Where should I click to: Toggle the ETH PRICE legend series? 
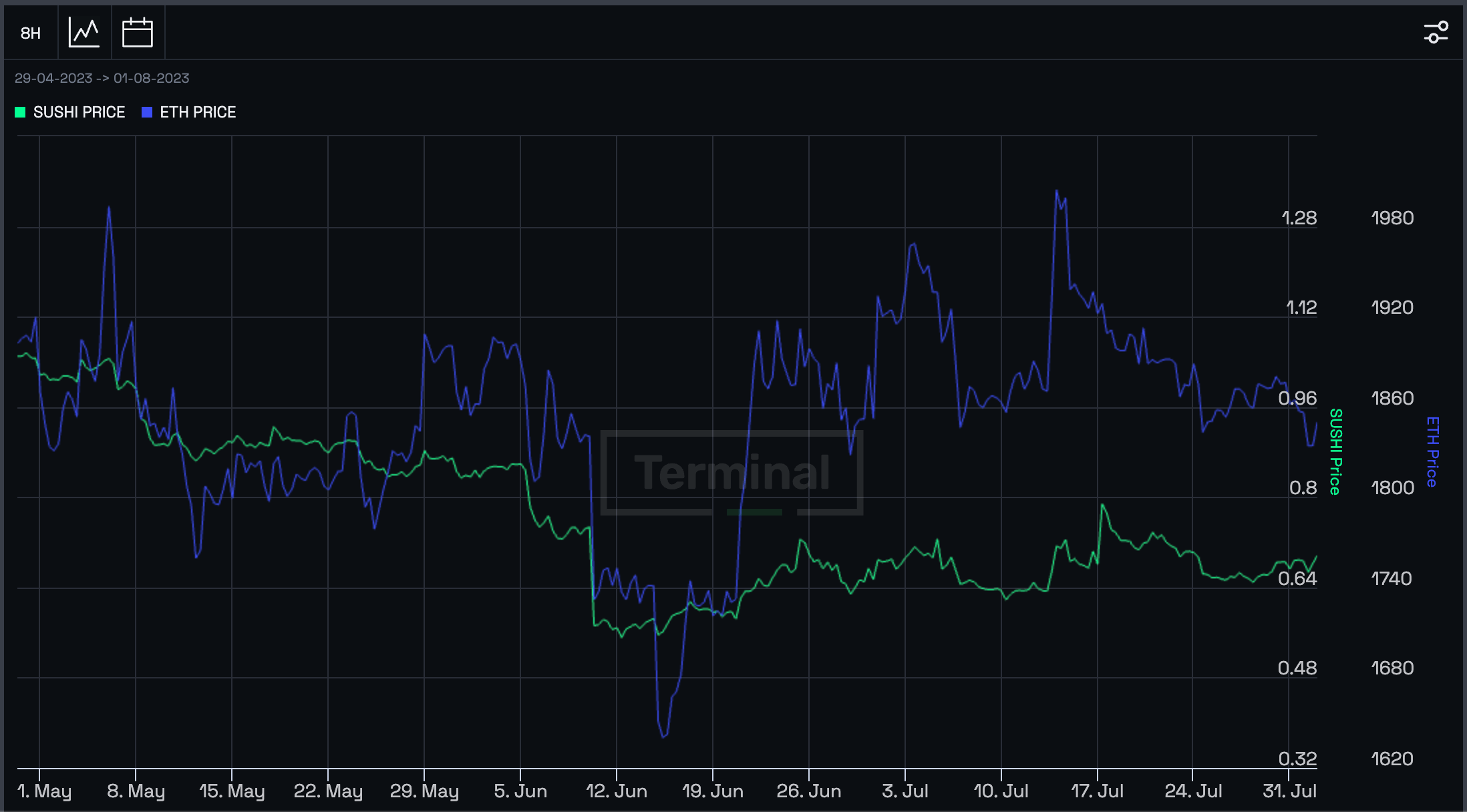click(x=189, y=112)
